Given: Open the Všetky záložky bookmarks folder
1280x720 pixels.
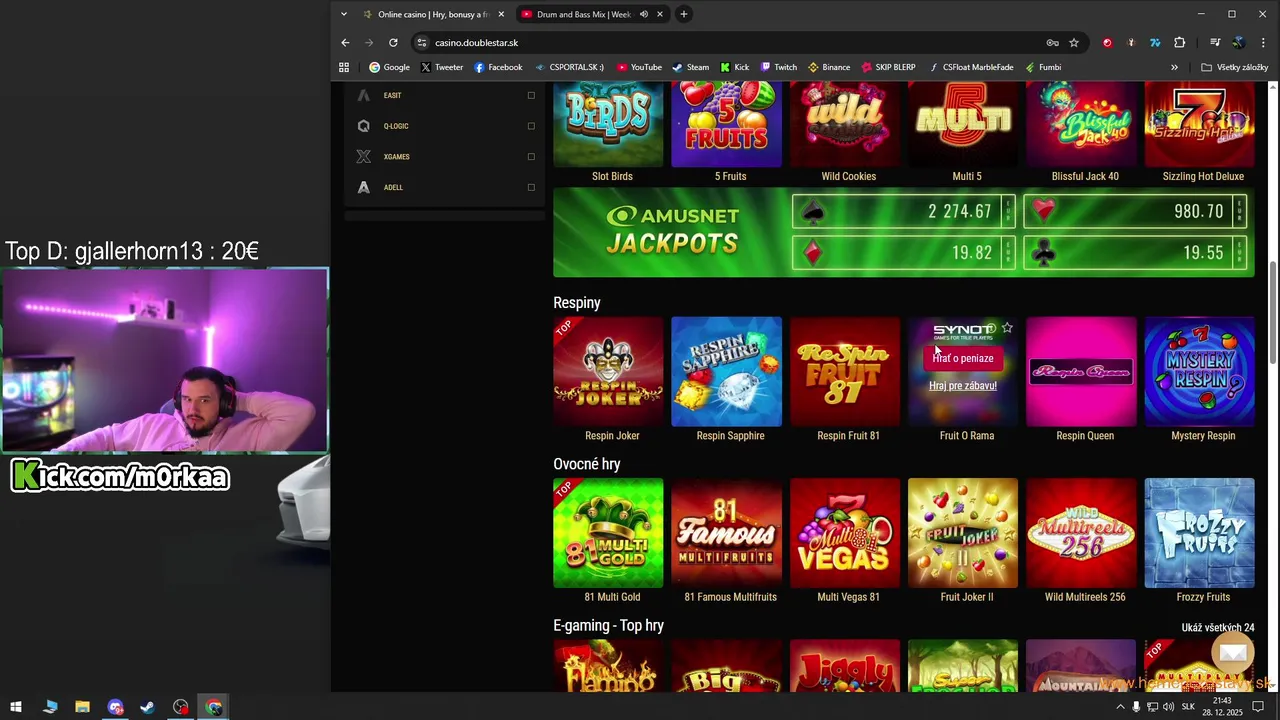Looking at the screenshot, I should 1234,67.
